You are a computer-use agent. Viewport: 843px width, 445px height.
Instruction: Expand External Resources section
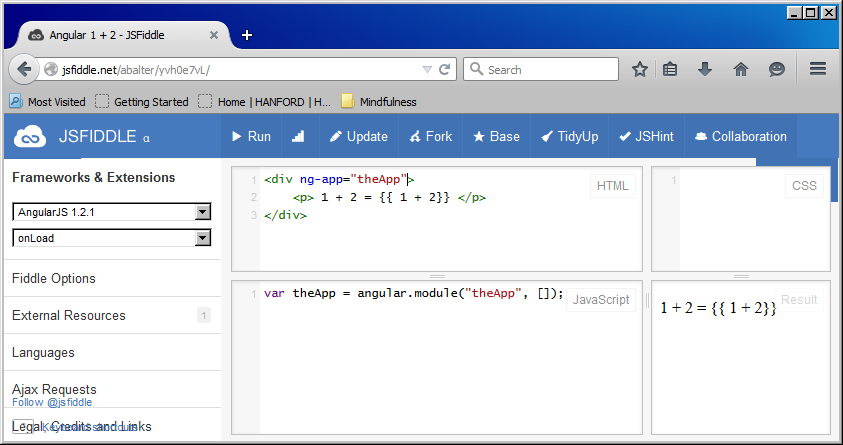click(x=112, y=315)
